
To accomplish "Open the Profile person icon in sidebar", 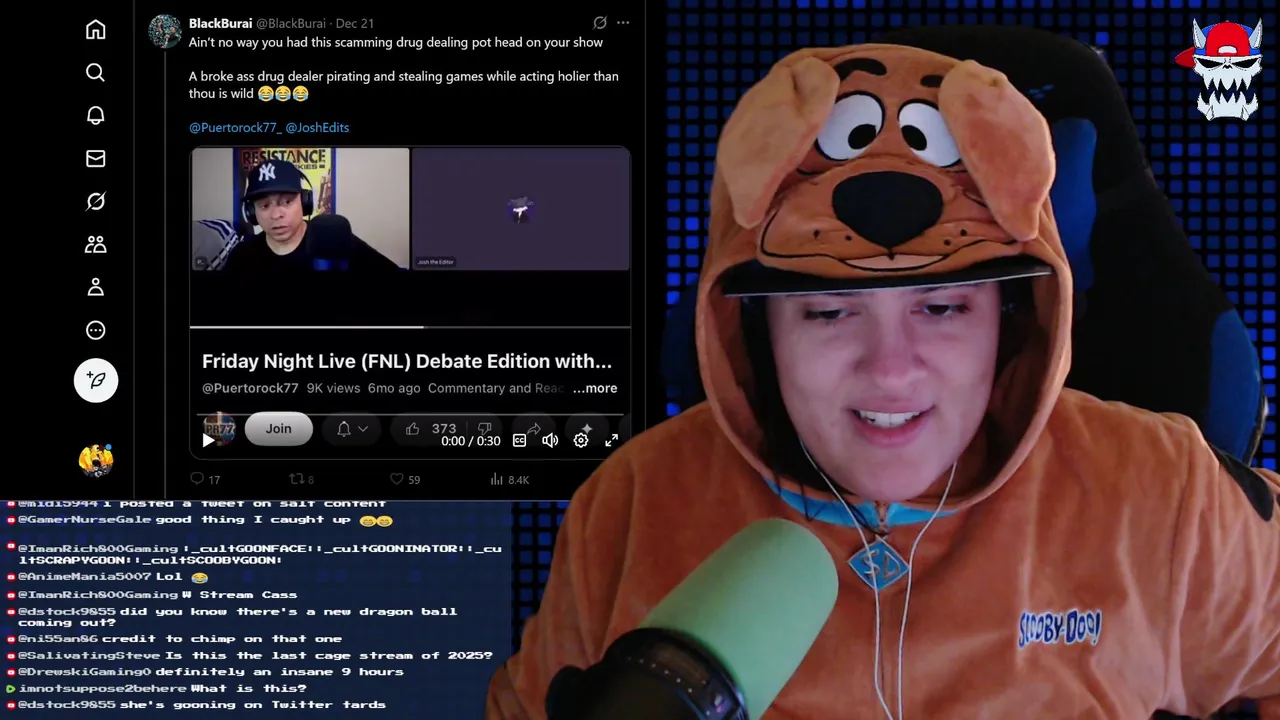I will (x=95, y=287).
